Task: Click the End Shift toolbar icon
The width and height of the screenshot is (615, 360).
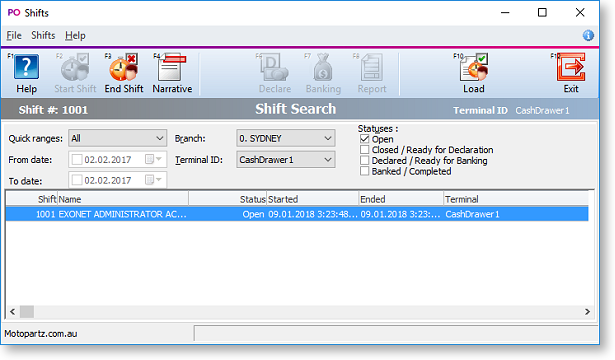Action: coord(124,67)
